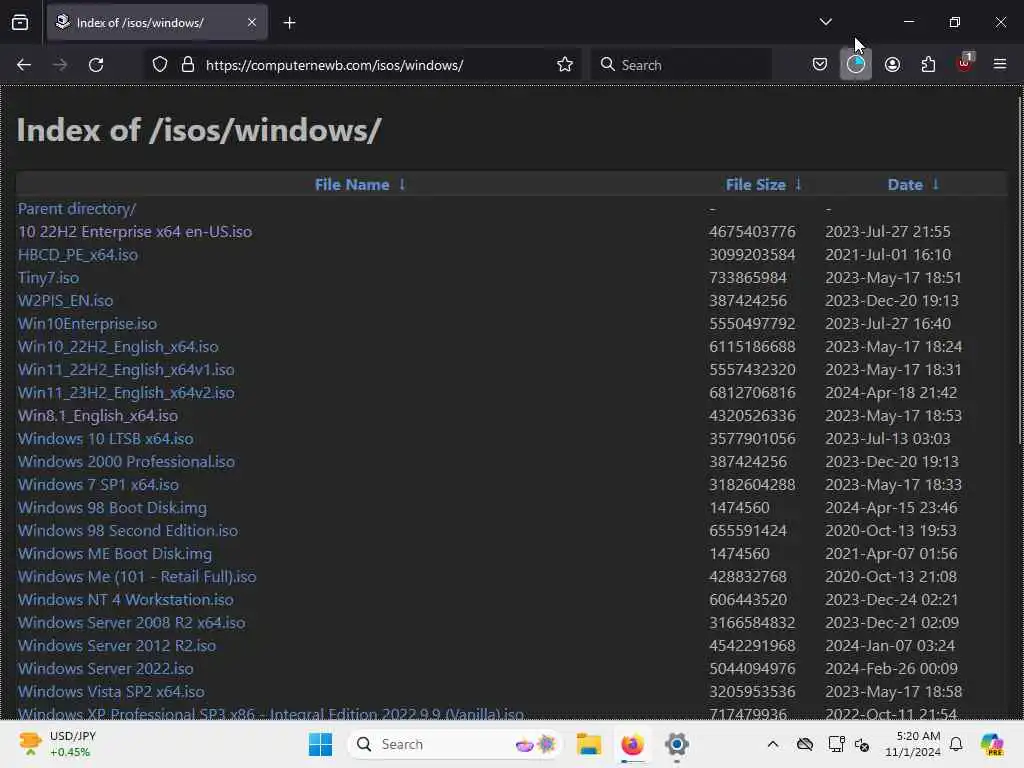Show site security info via padlock icon
1024x768 pixels.
[x=188, y=65]
